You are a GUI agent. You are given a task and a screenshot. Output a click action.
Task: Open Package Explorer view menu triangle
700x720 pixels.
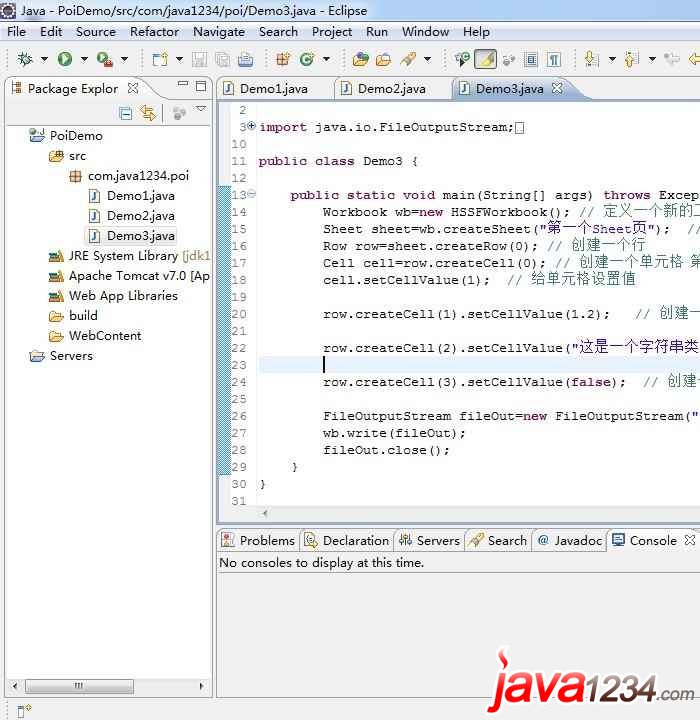pos(201,109)
